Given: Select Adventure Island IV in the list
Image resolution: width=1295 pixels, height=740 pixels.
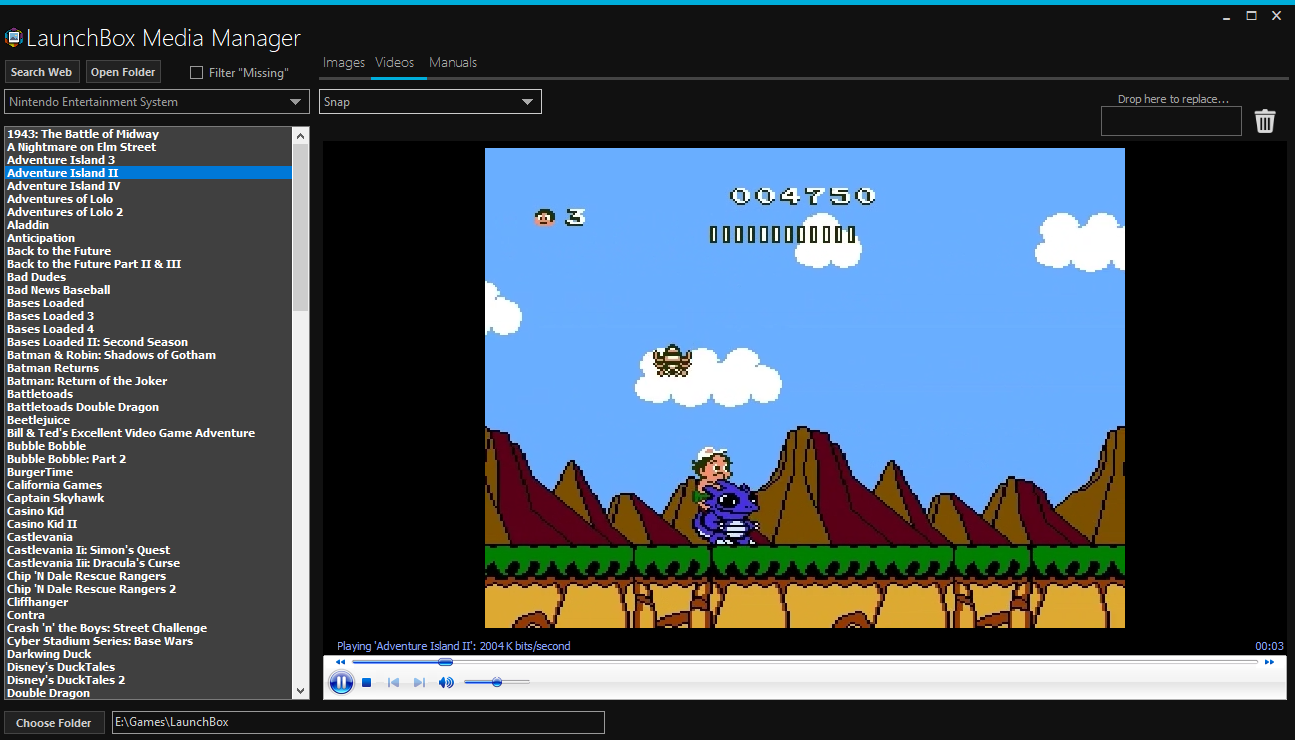Looking at the screenshot, I should click(63, 186).
